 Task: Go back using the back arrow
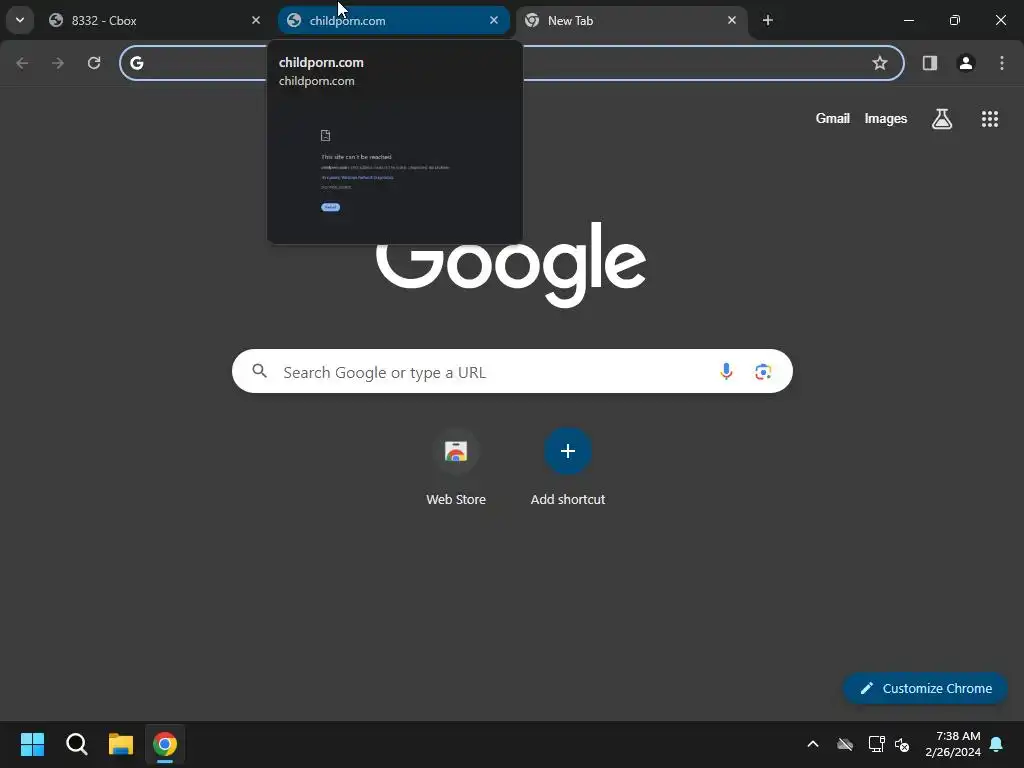[22, 63]
